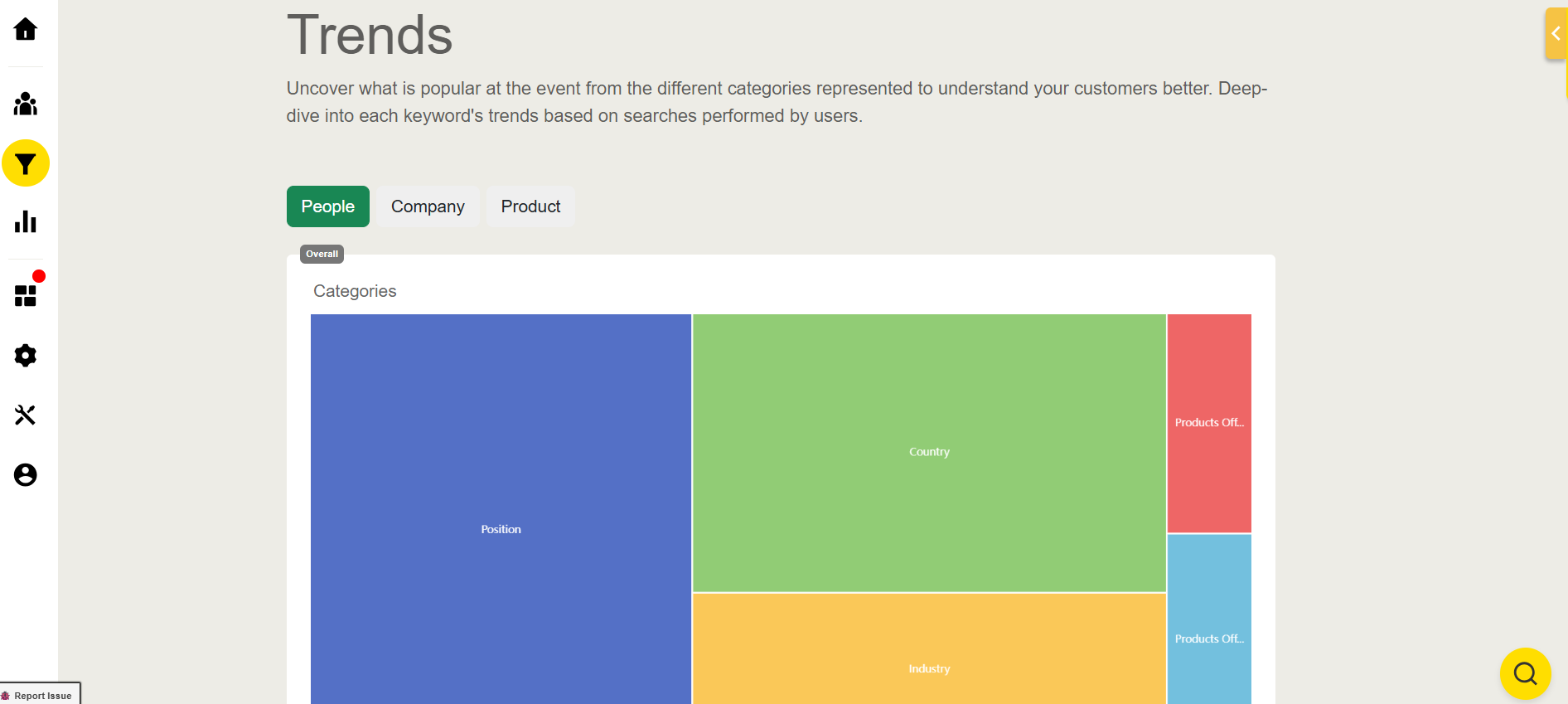The height and width of the screenshot is (704, 1568).
Task: Switch to the Product tab
Action: coord(531,206)
